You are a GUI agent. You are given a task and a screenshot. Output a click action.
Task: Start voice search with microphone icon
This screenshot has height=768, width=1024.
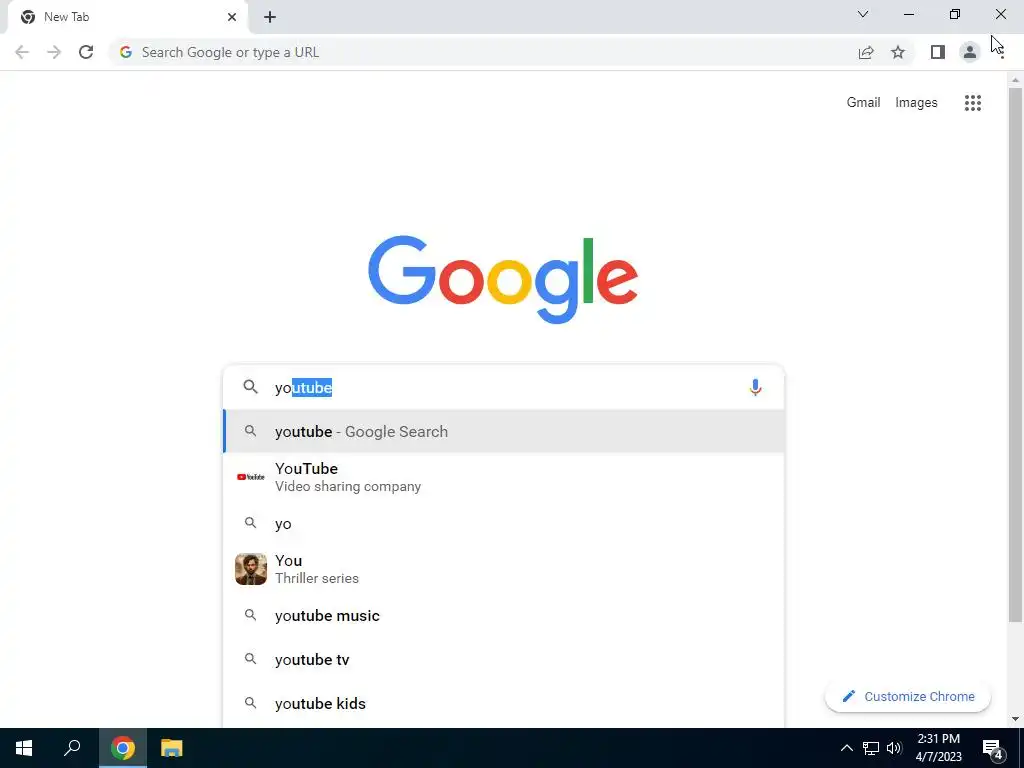point(755,387)
